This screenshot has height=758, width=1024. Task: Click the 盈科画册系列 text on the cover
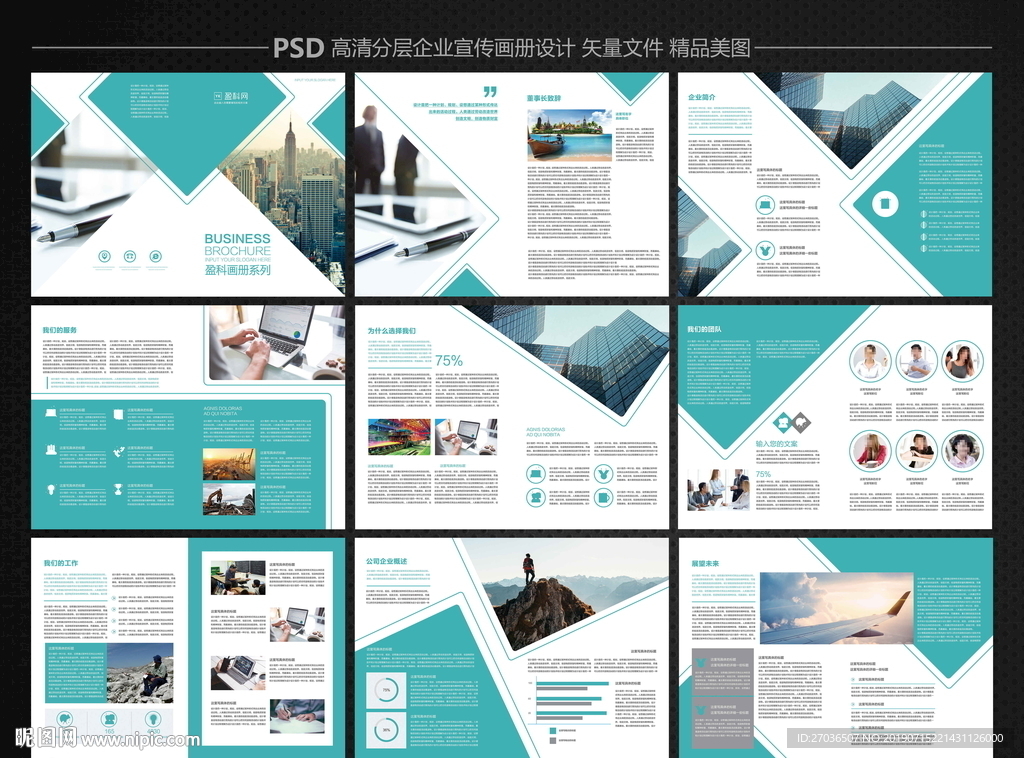point(237,270)
